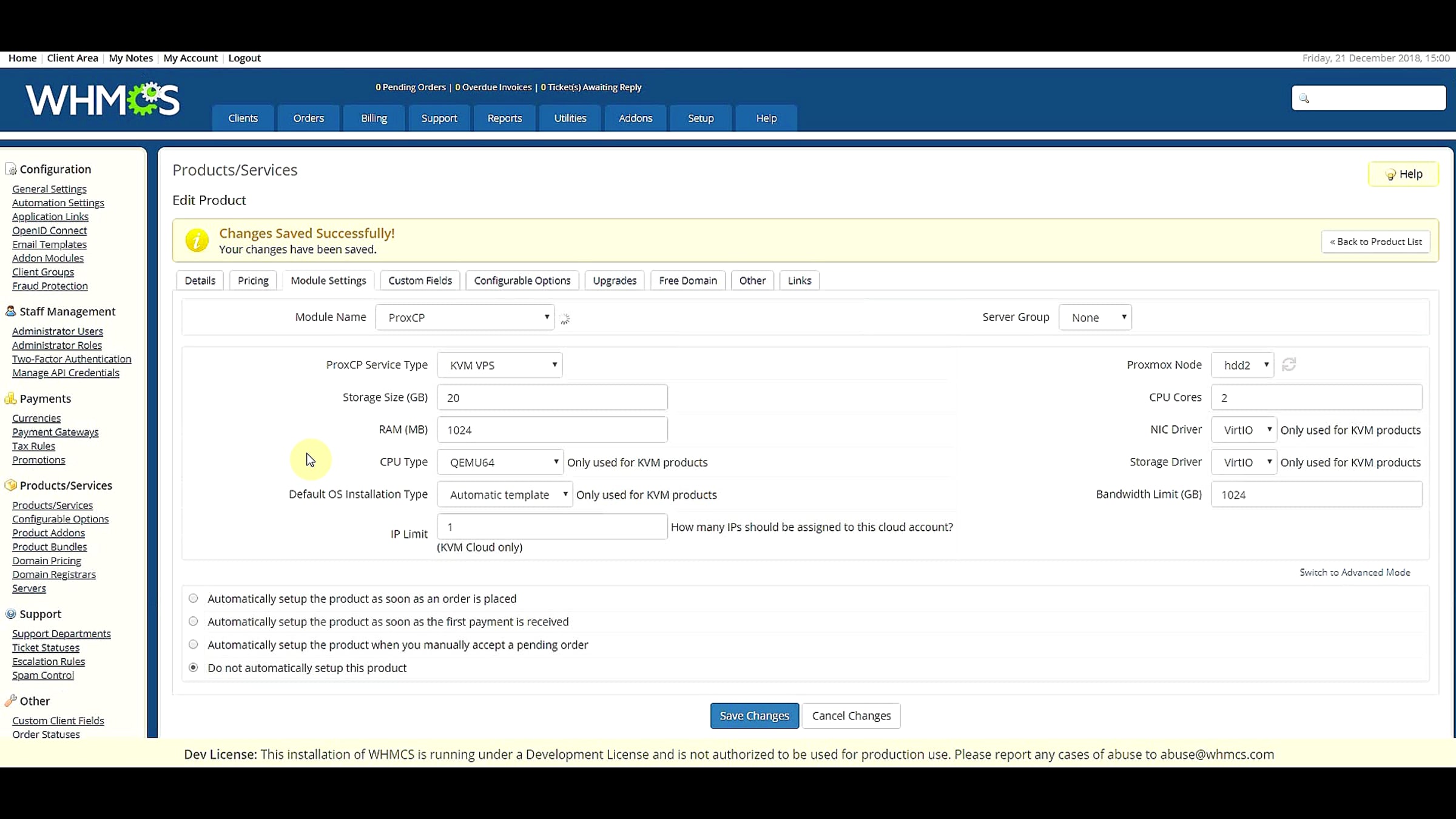Select setup when manually accepting pending order
Viewport: 1456px width, 819px height.
click(194, 645)
